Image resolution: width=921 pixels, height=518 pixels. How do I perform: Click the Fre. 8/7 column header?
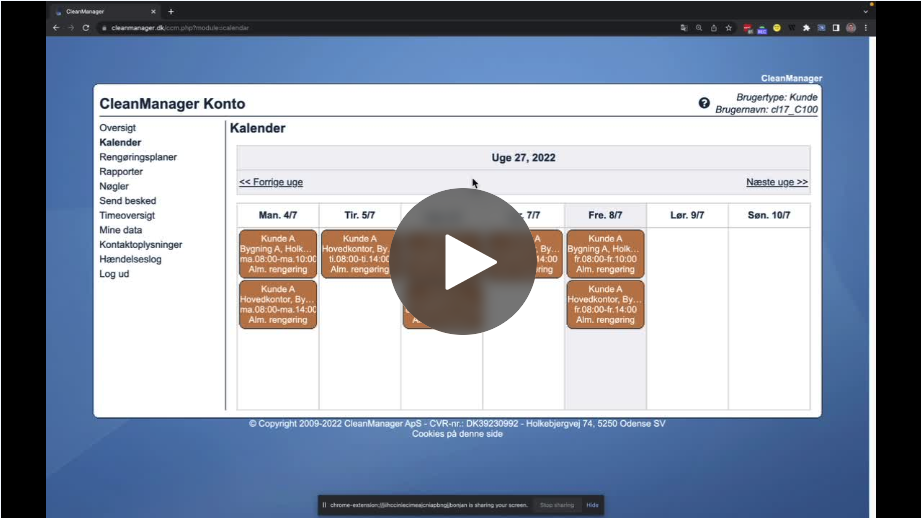point(605,215)
